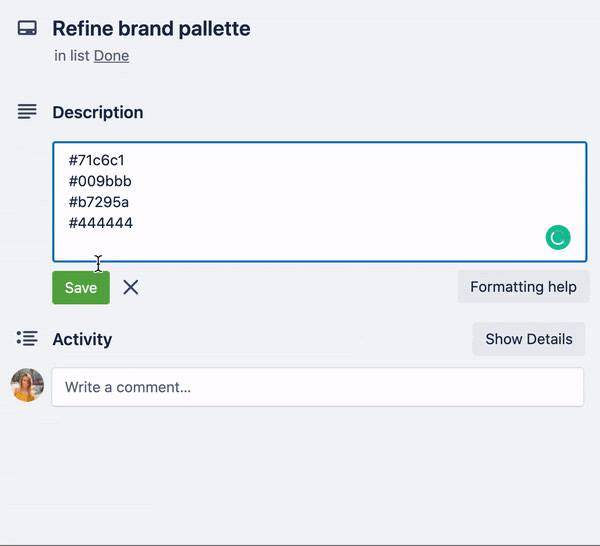Click the Description heading
The image size is (600, 546).
98,112
